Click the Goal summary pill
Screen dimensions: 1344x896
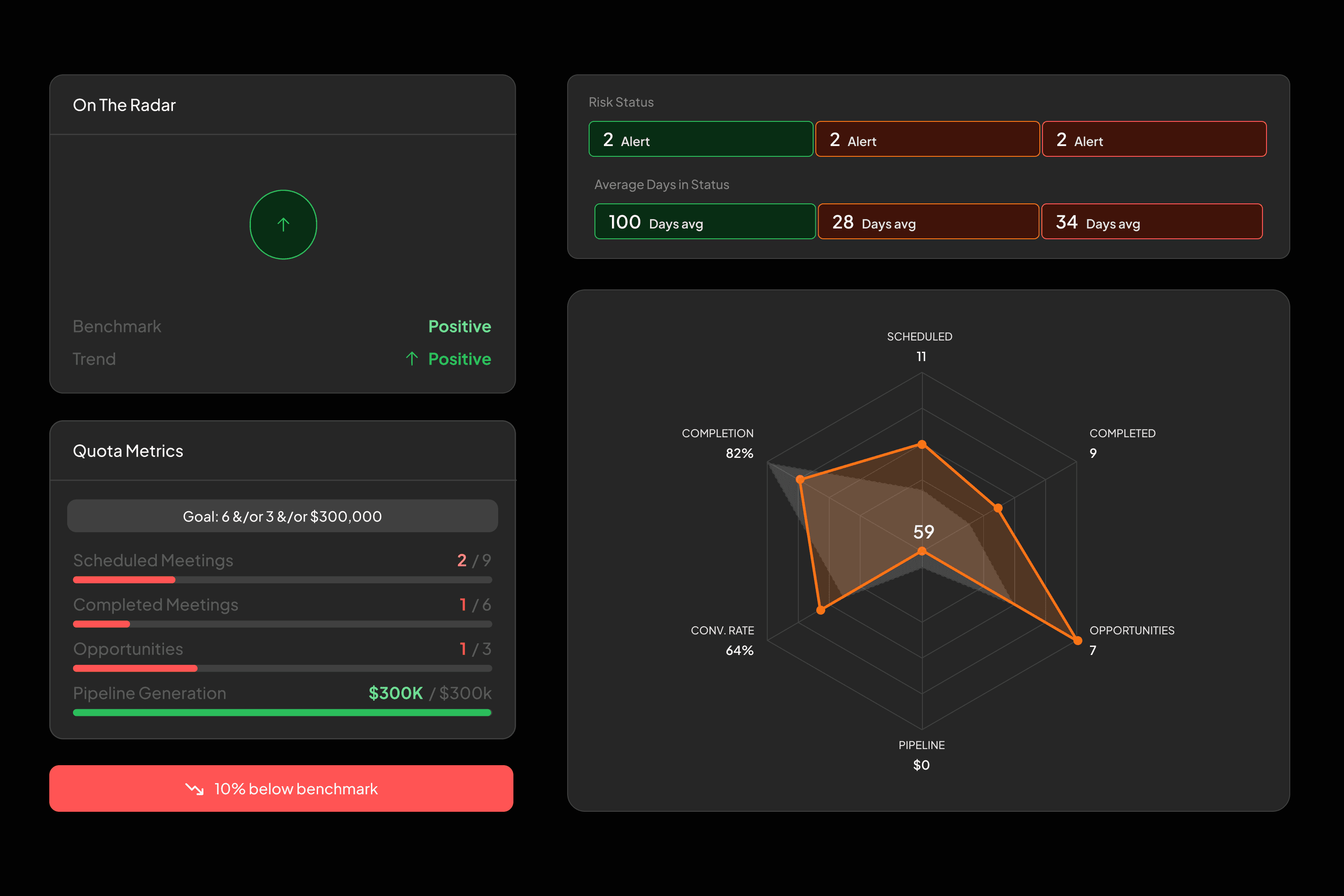coord(282,516)
